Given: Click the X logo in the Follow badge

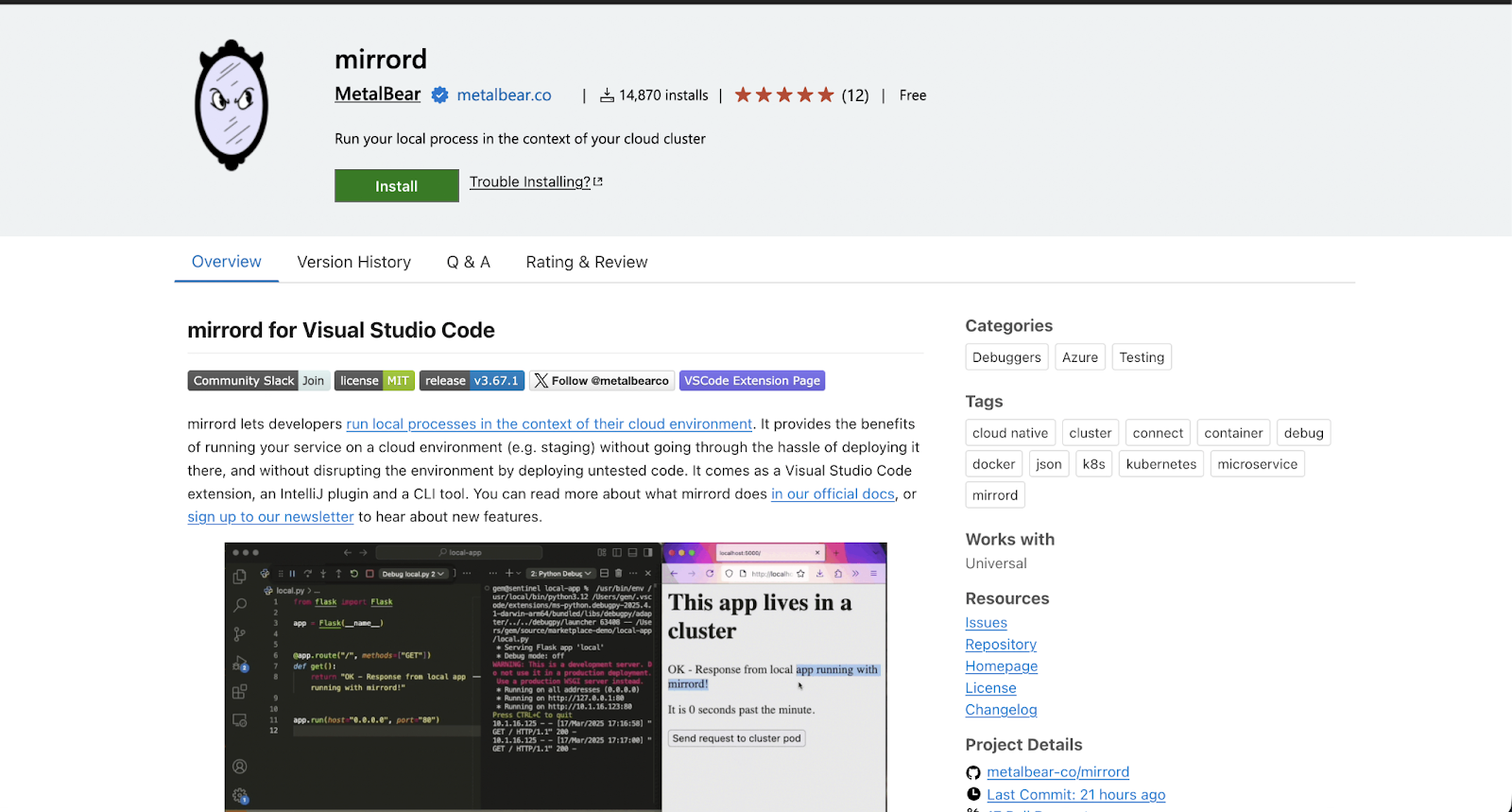Looking at the screenshot, I should [541, 381].
